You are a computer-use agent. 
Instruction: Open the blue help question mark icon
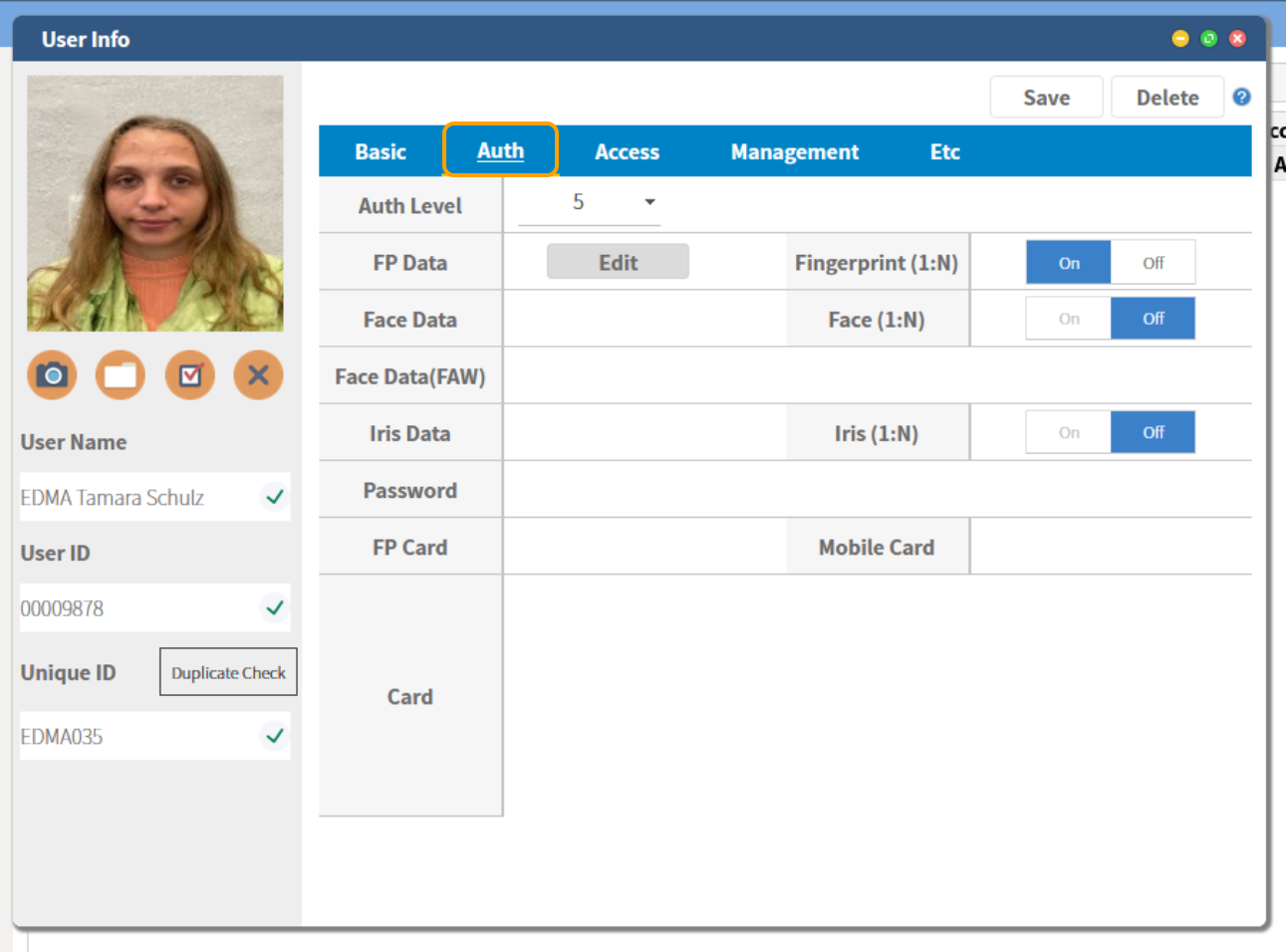tap(1241, 97)
